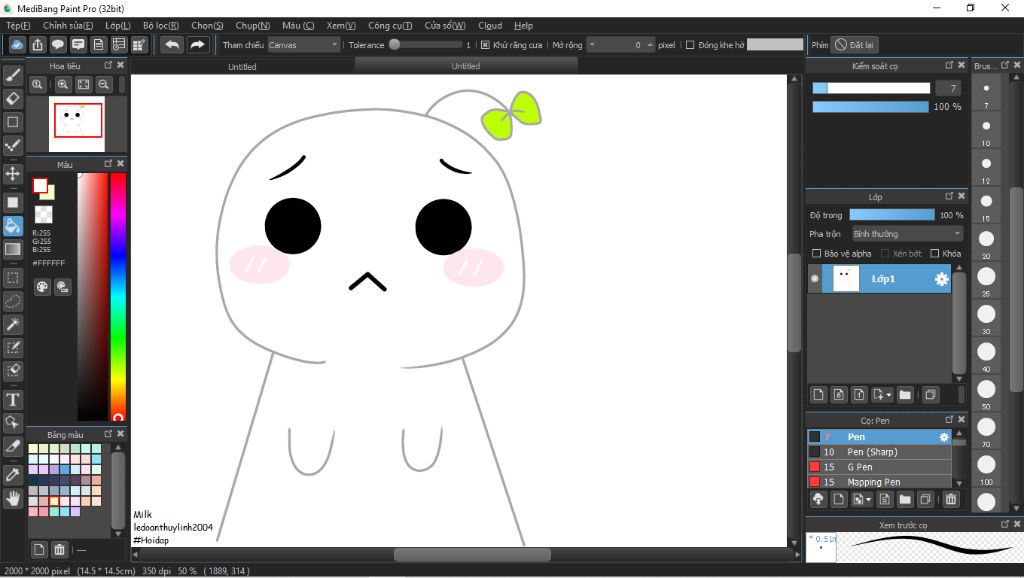The width and height of the screenshot is (1024, 578).
Task: Open settings gear for the Pen brush
Action: point(944,437)
